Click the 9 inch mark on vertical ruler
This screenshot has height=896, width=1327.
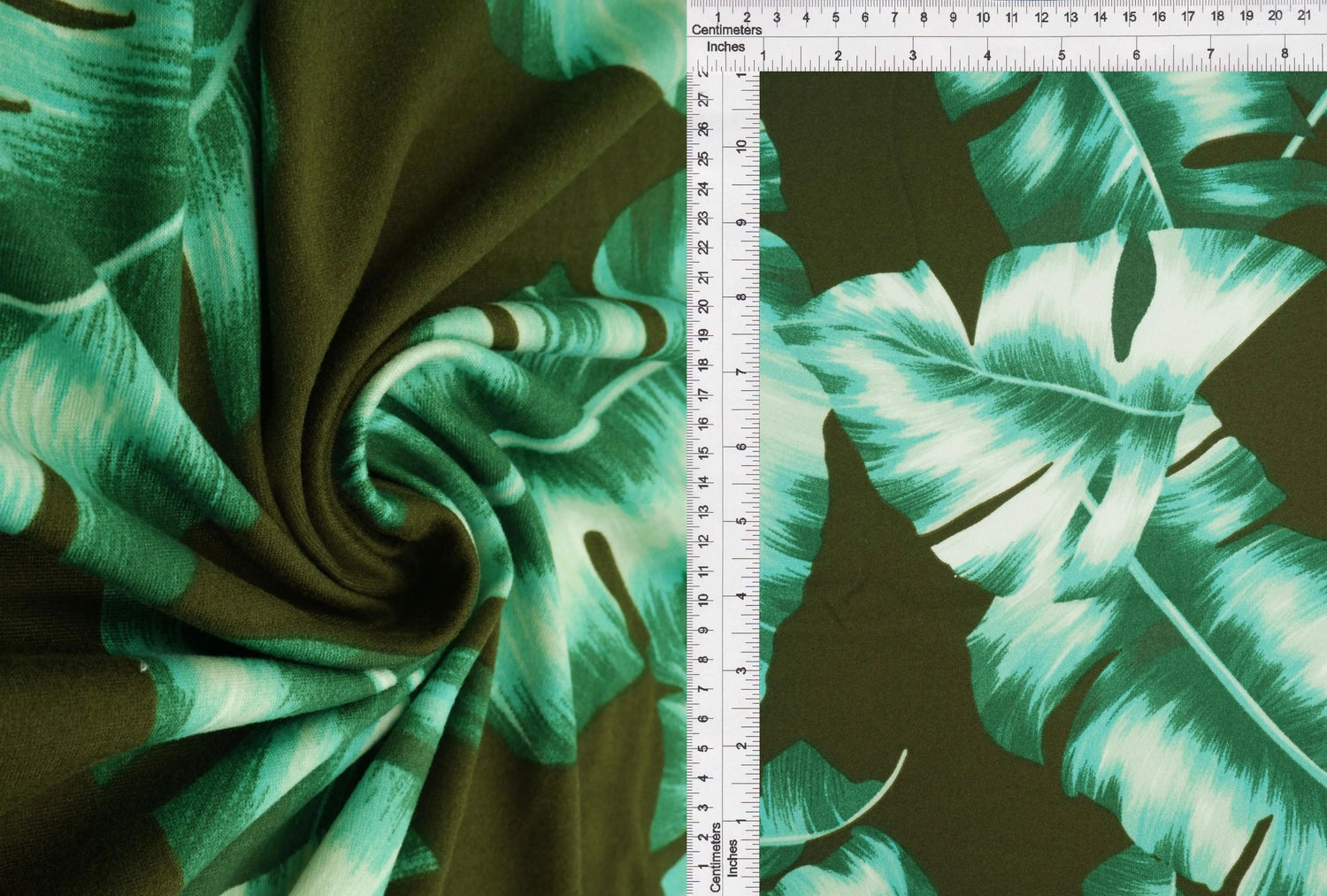tap(743, 222)
